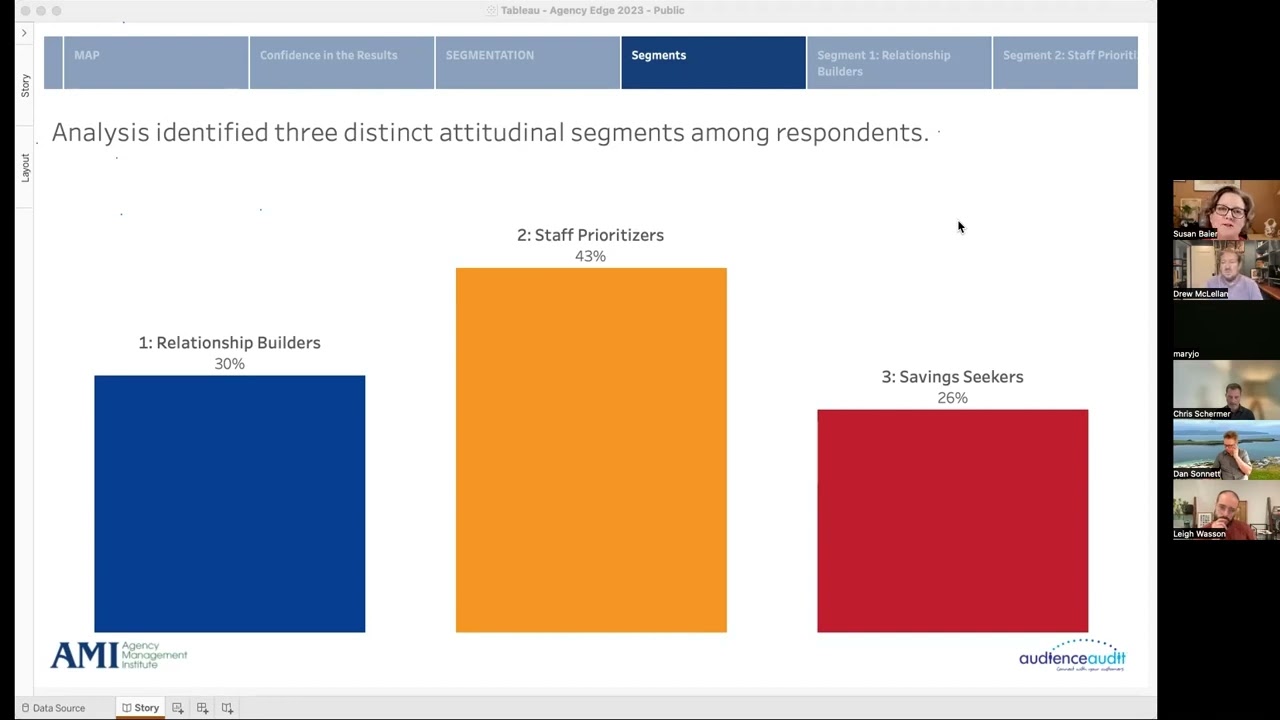Image resolution: width=1280 pixels, height=720 pixels.
Task: Go to the MAP story point
Action: (x=156, y=62)
